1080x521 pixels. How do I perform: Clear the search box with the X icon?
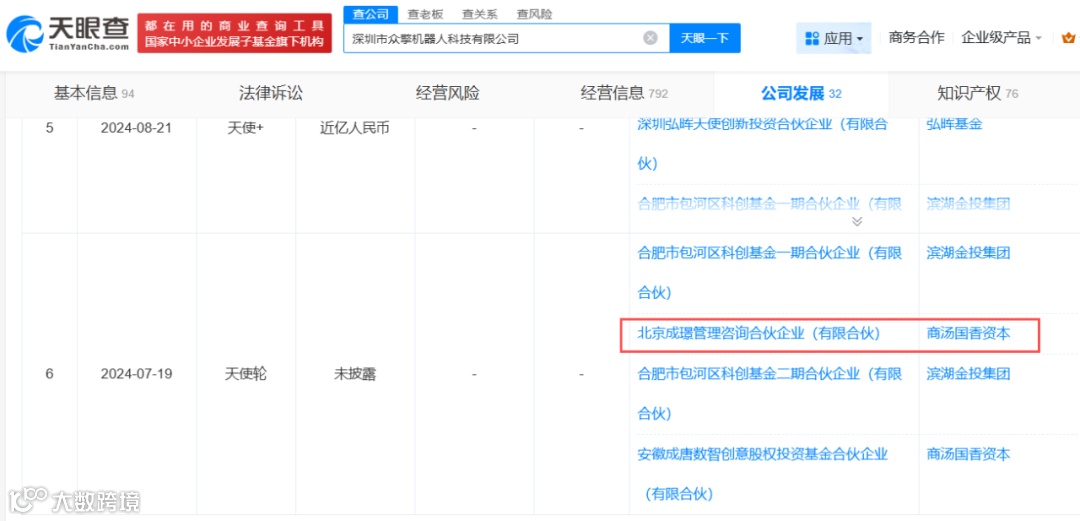(x=650, y=38)
